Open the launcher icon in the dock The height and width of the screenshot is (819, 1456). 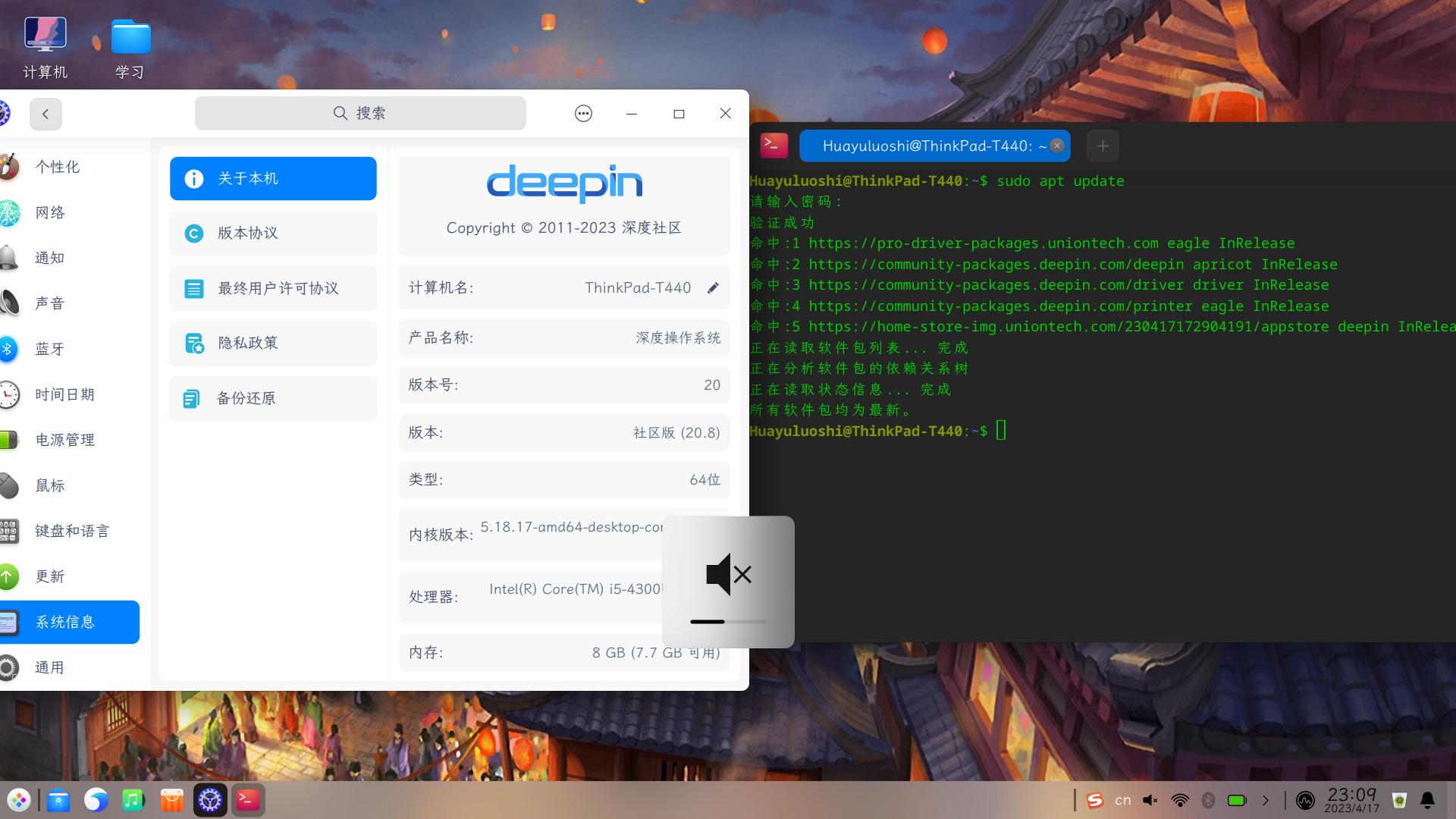click(x=19, y=800)
